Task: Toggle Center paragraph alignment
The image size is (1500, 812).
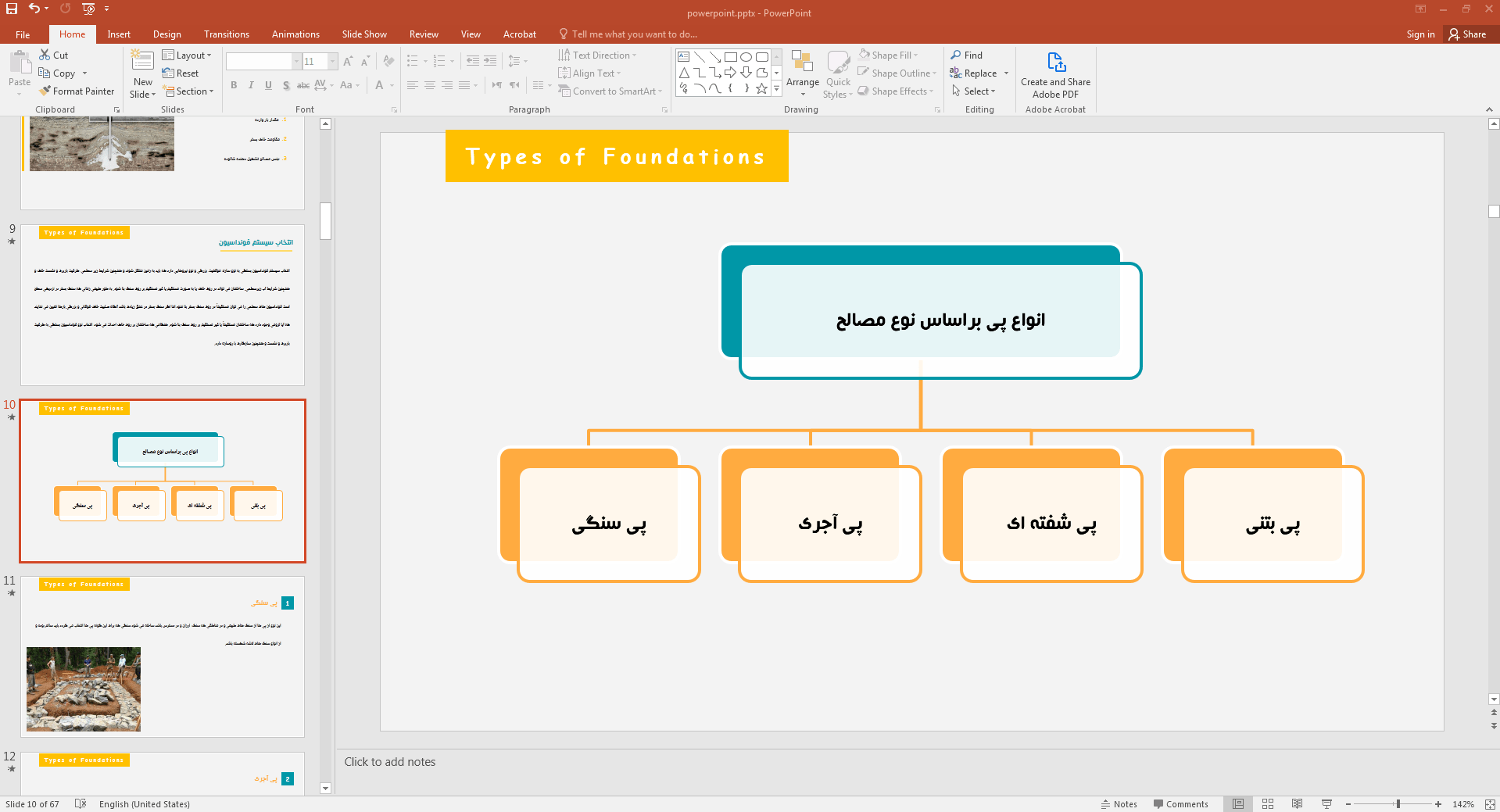Action: [430, 85]
